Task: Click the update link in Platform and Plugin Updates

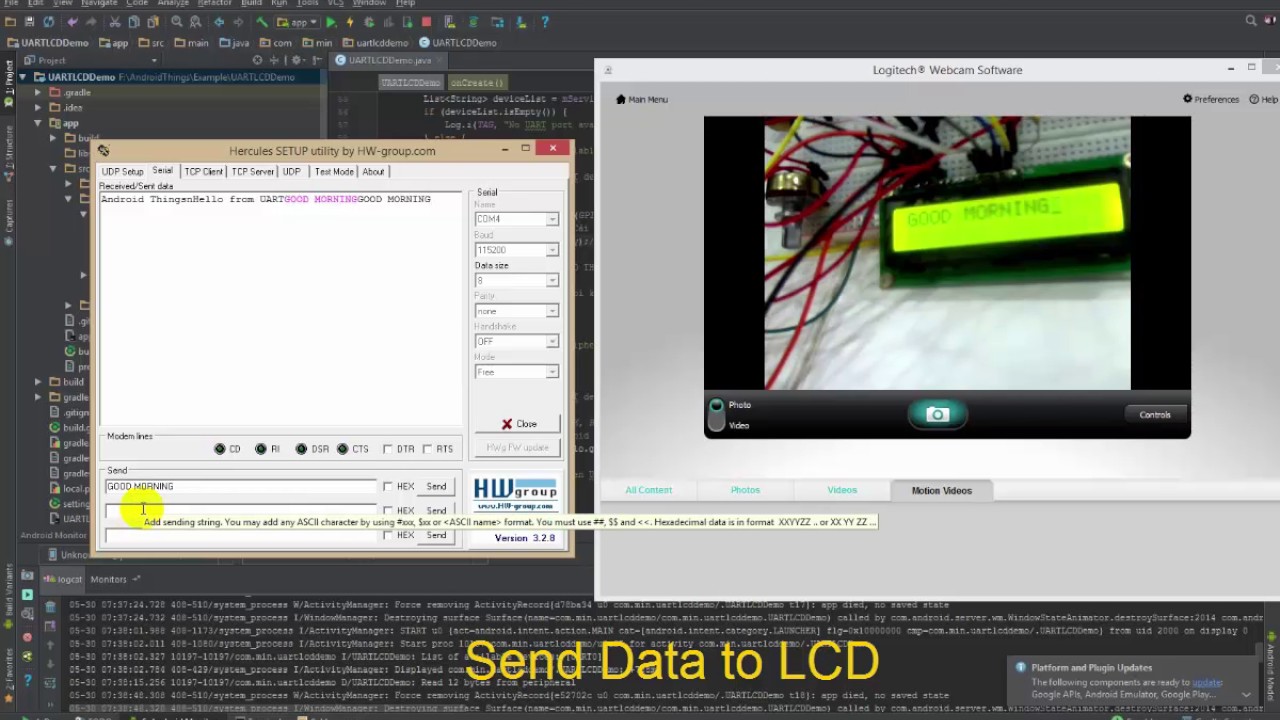Action: click(x=1207, y=682)
